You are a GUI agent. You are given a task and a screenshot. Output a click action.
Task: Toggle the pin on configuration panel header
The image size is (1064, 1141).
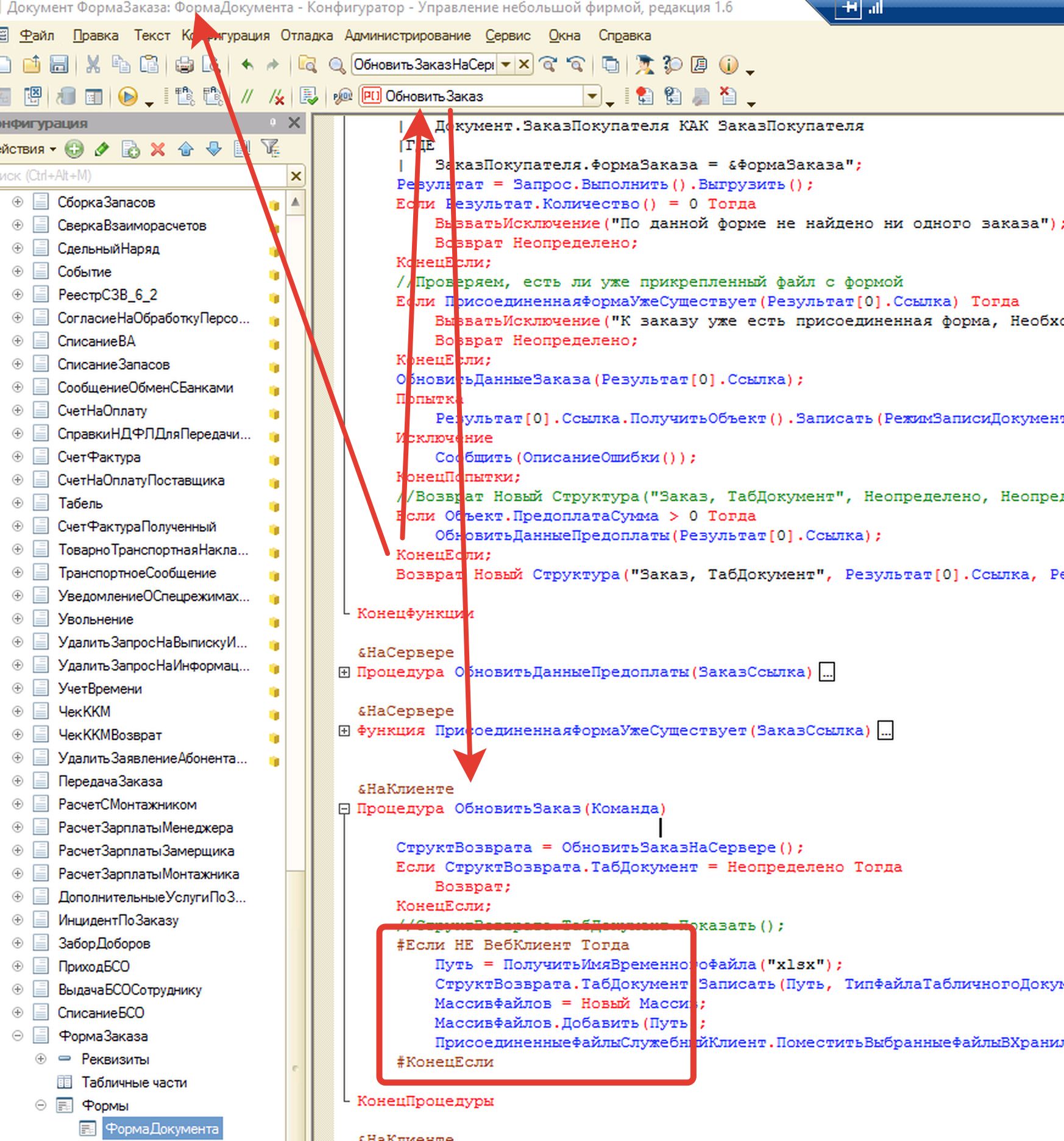(273, 123)
